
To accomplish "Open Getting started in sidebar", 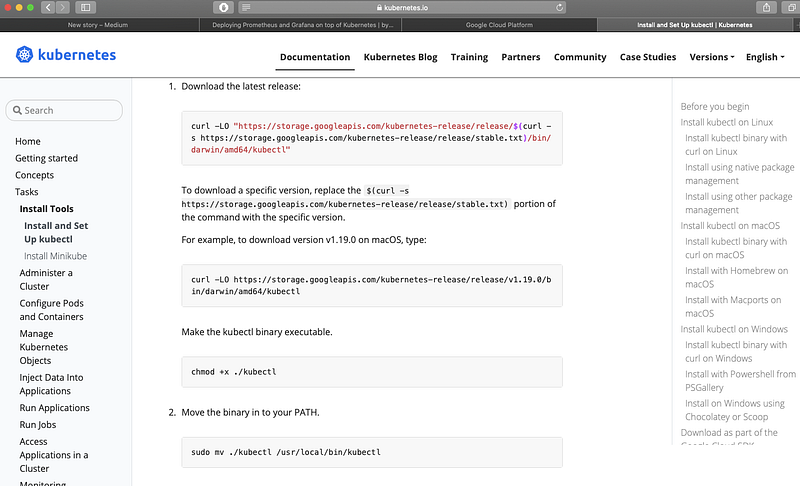I will coord(46,158).
